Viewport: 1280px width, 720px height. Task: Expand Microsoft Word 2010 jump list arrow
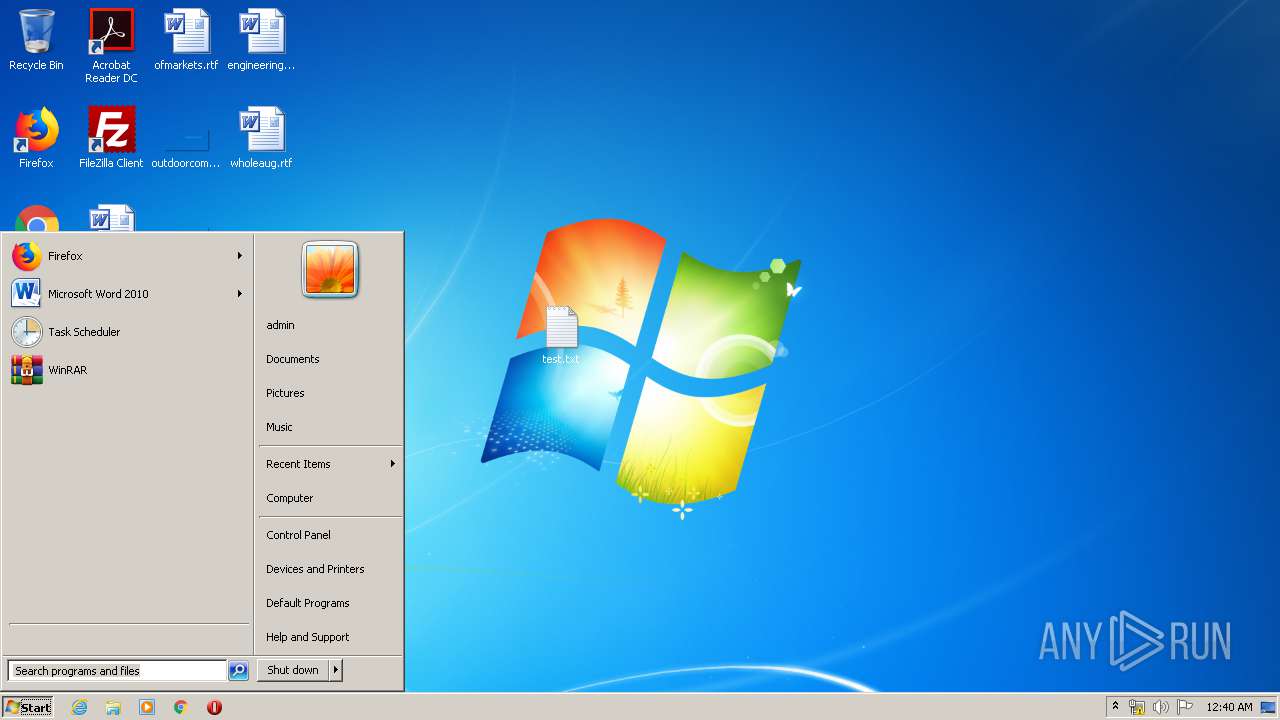coord(240,294)
